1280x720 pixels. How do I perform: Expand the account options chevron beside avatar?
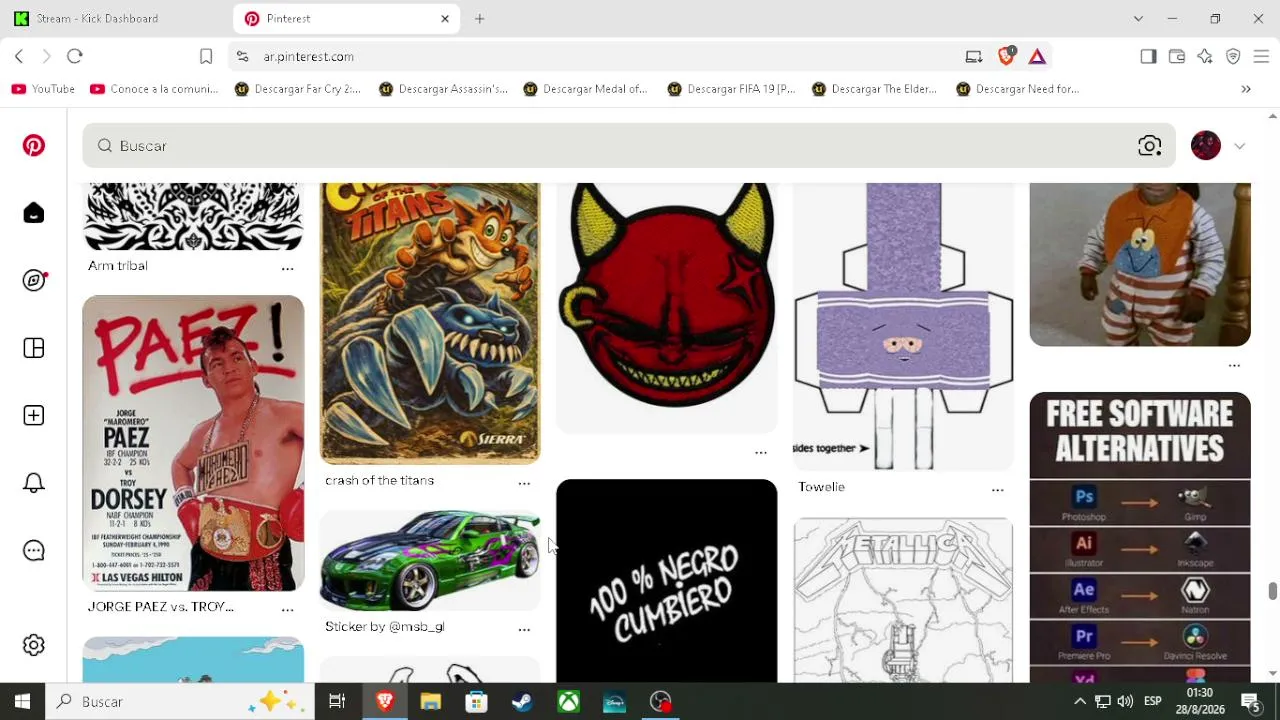pos(1240,146)
